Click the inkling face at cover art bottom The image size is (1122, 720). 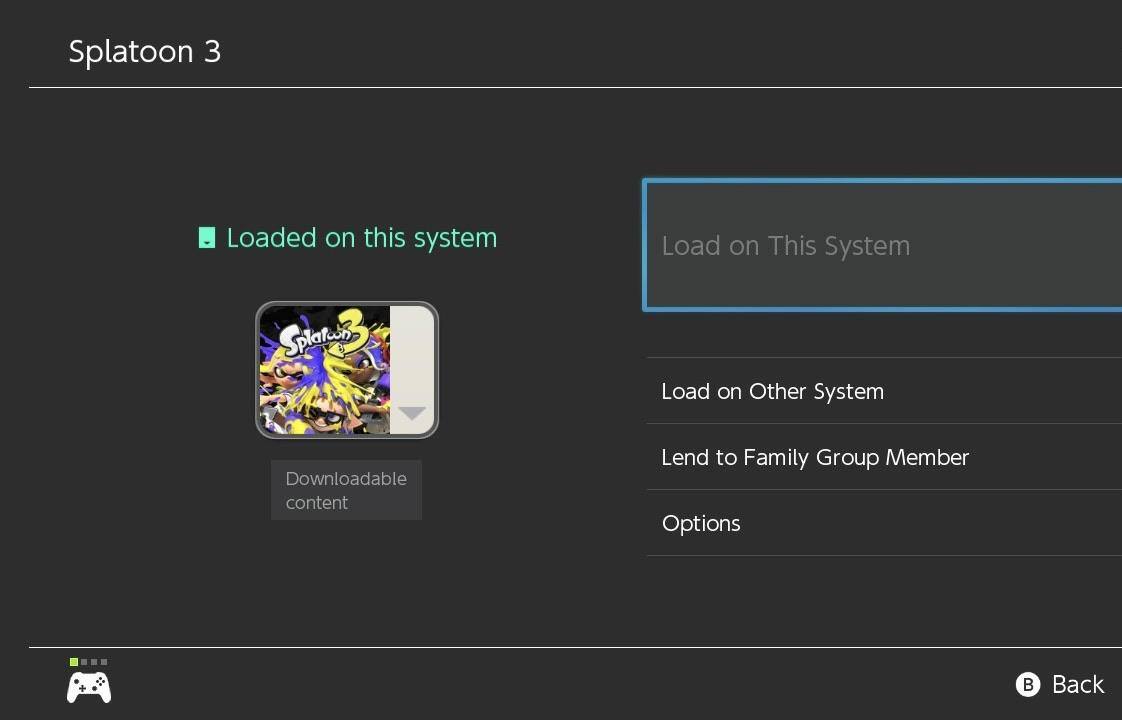pyautogui.click(x=322, y=418)
